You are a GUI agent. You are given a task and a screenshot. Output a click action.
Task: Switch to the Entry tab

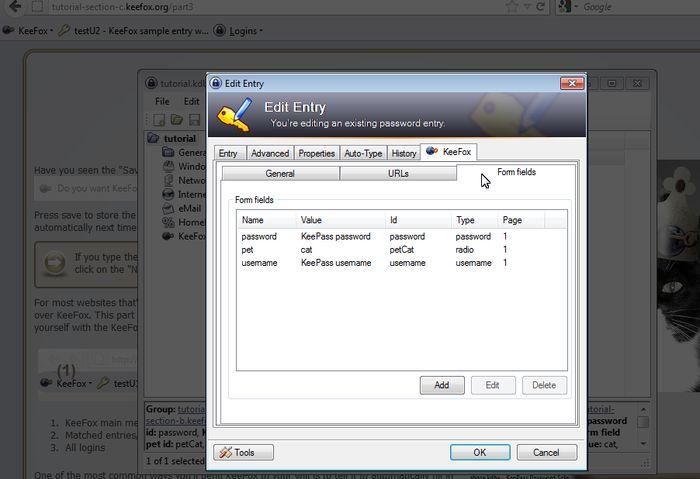point(229,153)
